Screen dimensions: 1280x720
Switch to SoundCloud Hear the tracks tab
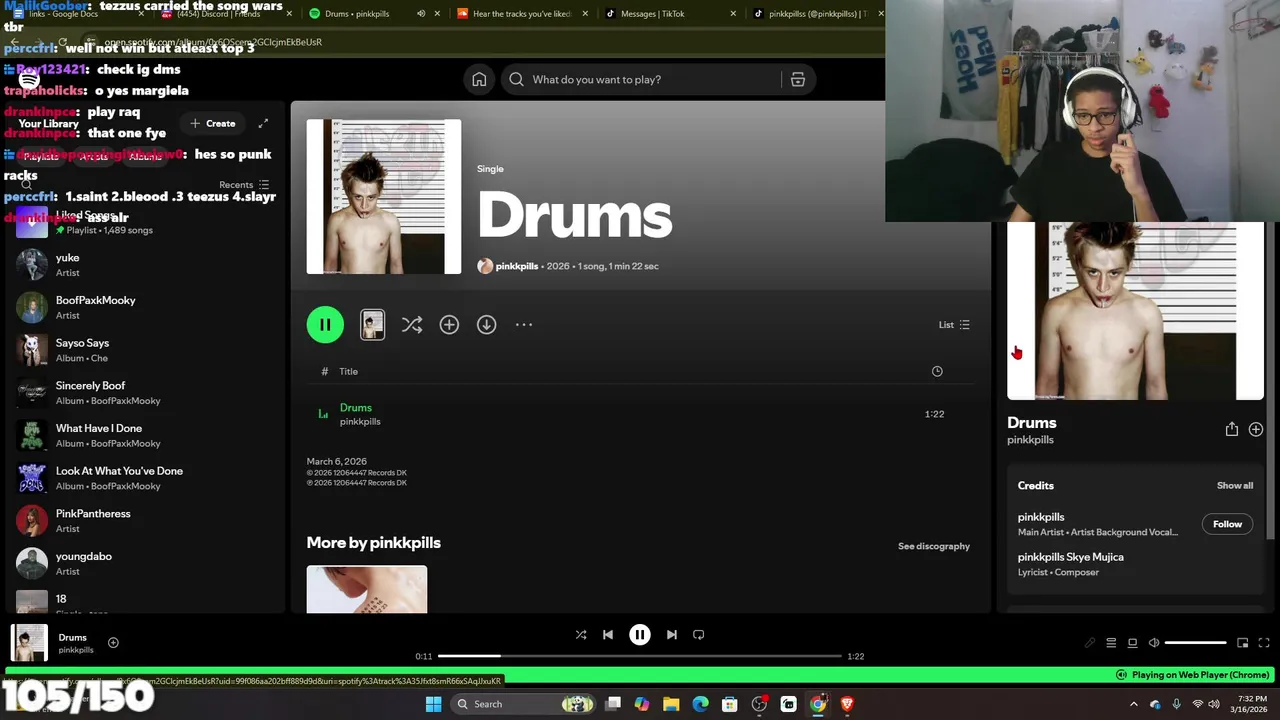tap(522, 14)
